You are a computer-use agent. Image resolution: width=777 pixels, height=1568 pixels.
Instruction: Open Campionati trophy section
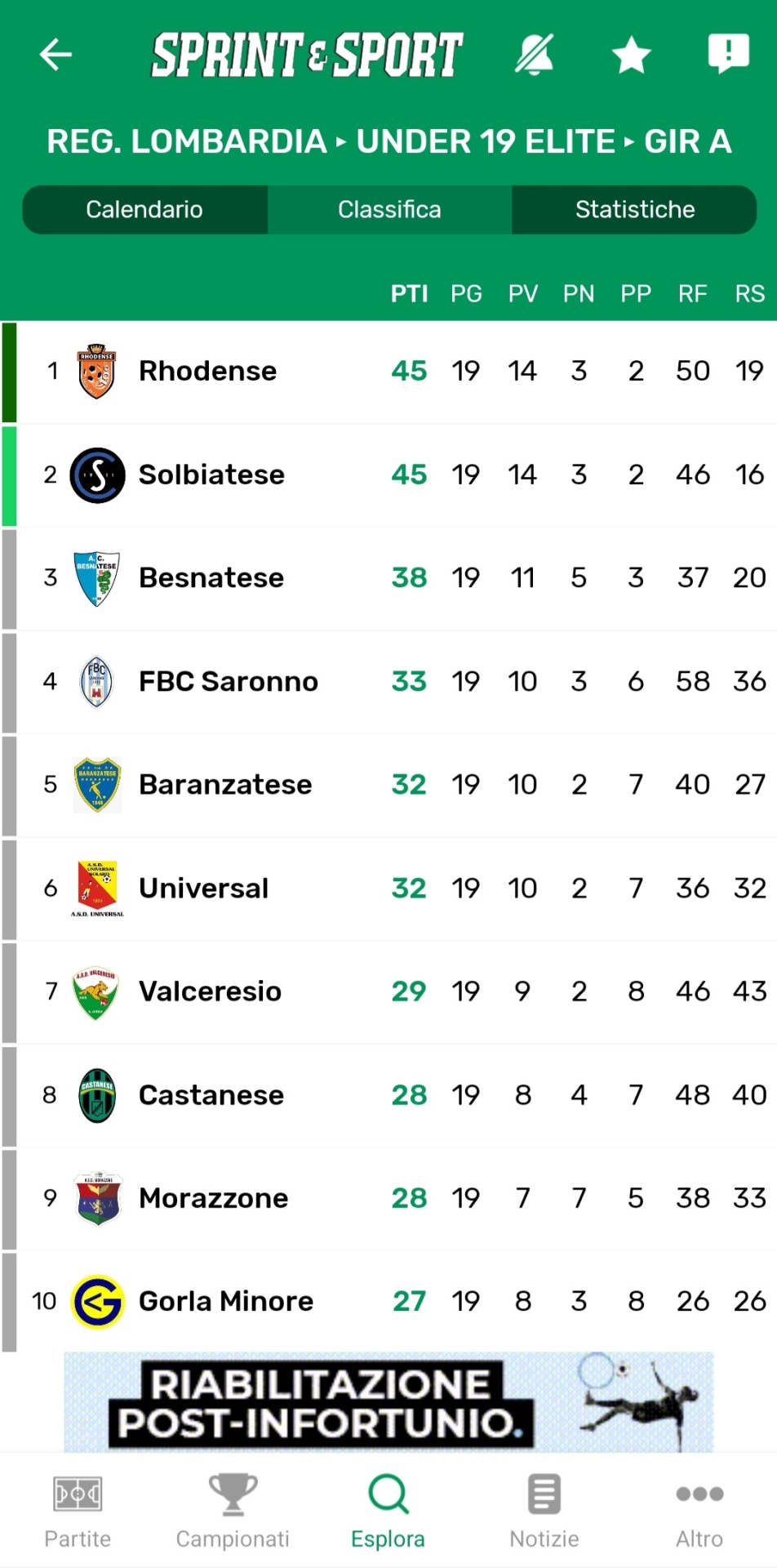pyautogui.click(x=233, y=1511)
